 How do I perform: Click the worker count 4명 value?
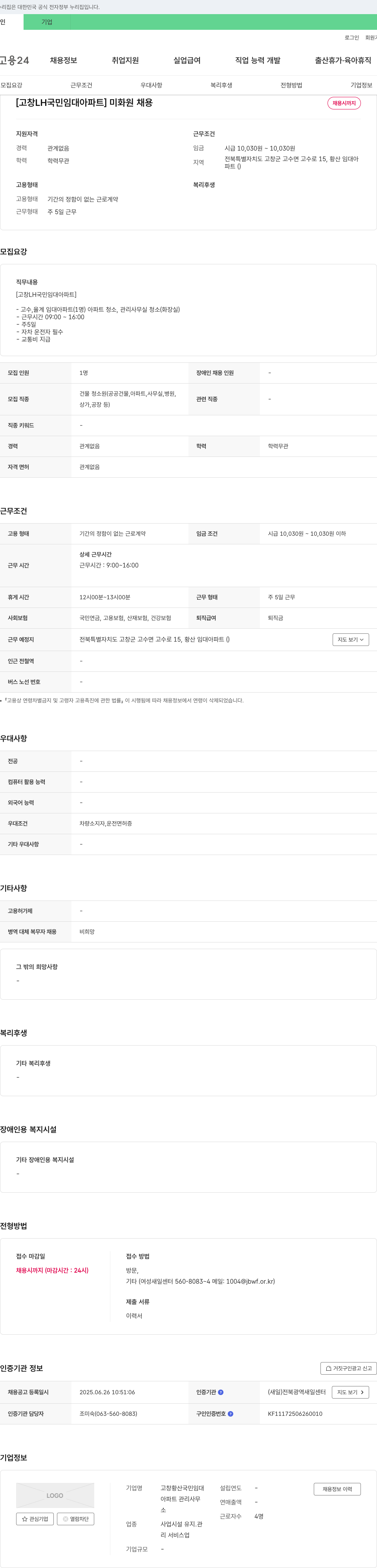[x=259, y=1516]
